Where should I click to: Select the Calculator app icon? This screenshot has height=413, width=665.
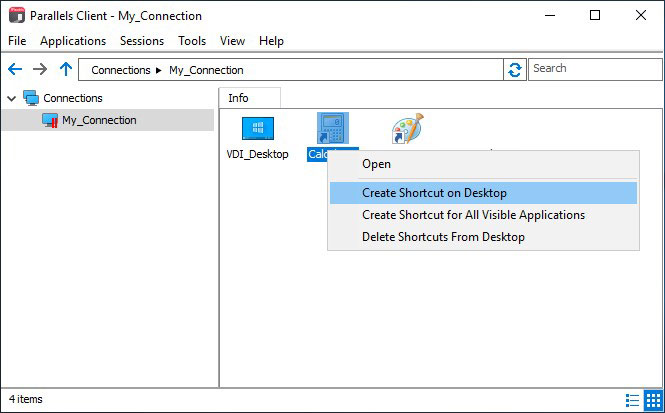point(333,128)
